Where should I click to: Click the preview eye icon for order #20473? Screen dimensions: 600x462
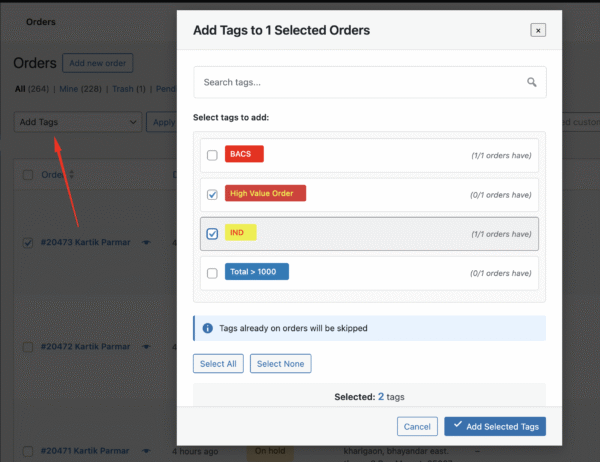146,242
